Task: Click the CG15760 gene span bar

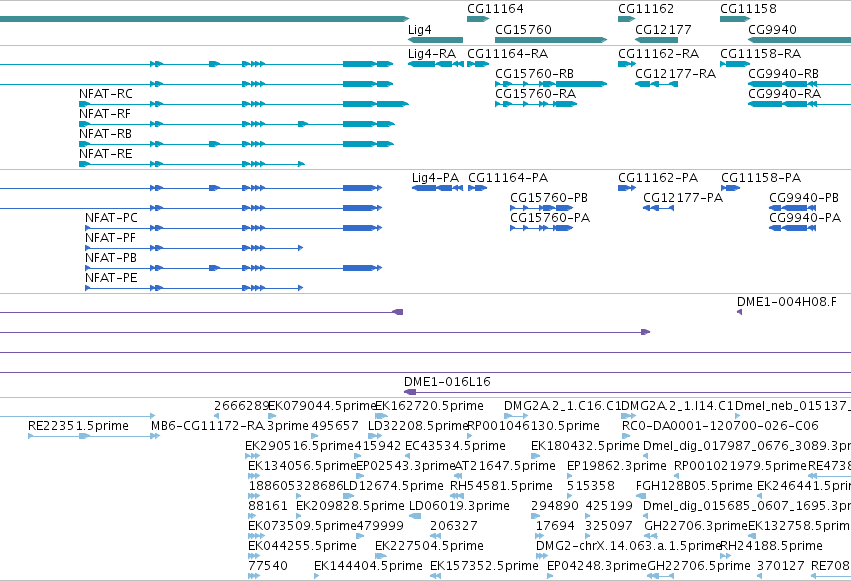Action: pos(551,40)
